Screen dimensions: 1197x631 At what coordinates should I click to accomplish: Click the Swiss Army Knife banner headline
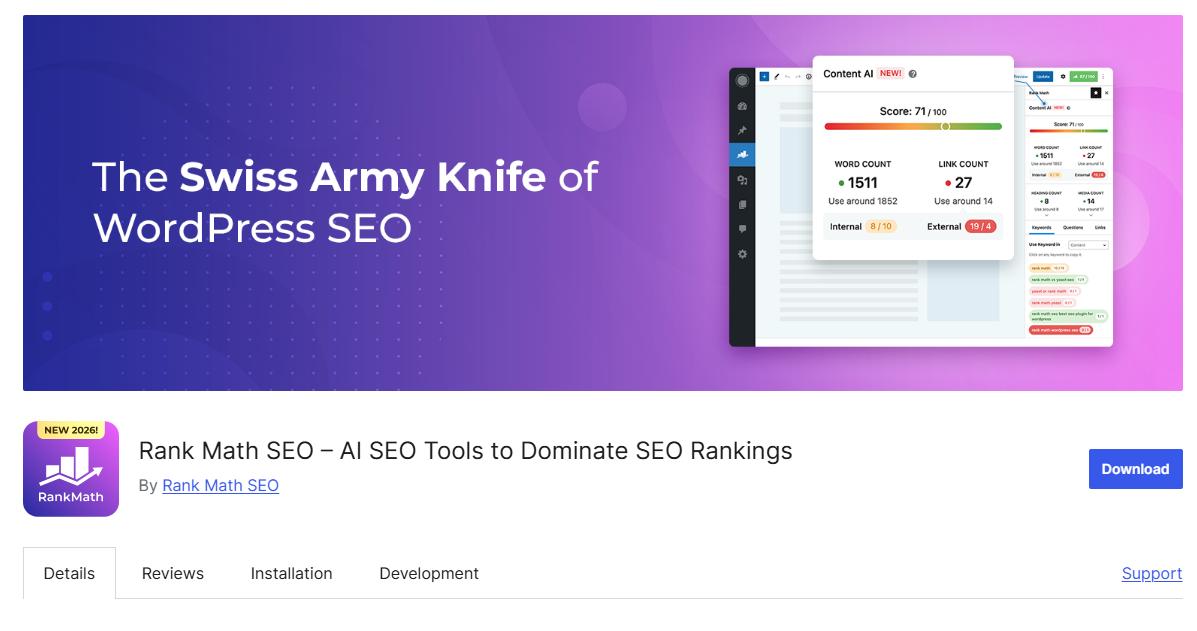(345, 202)
